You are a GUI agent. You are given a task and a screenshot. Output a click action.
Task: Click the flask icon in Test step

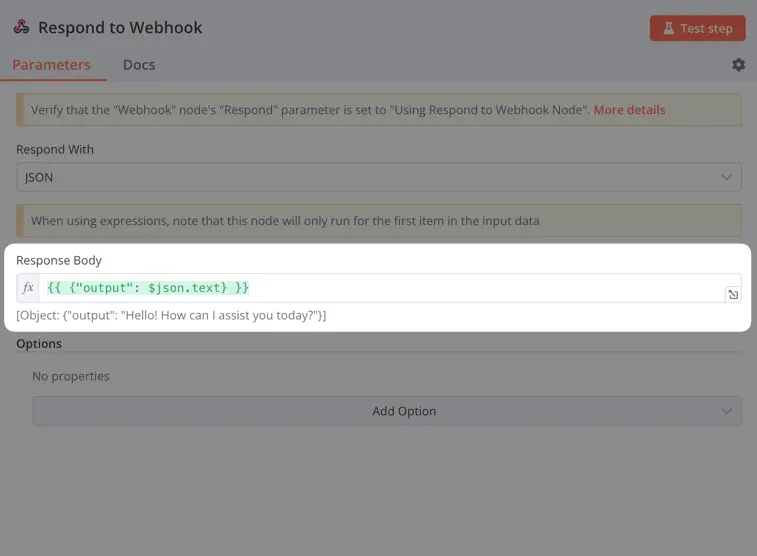[668, 28]
